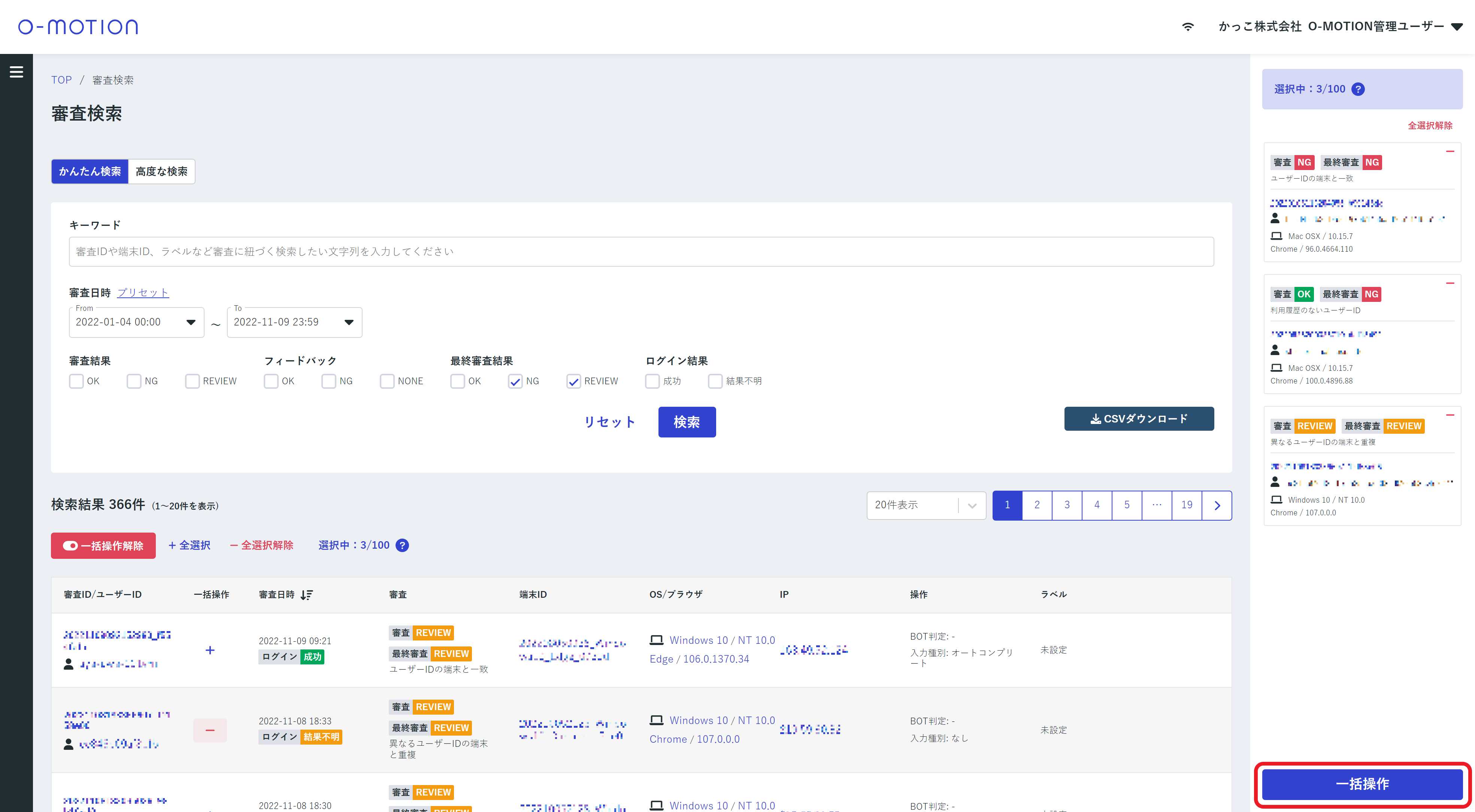Click the sort icon next to 審査日時
This screenshot has width=1475, height=812.
tap(307, 595)
